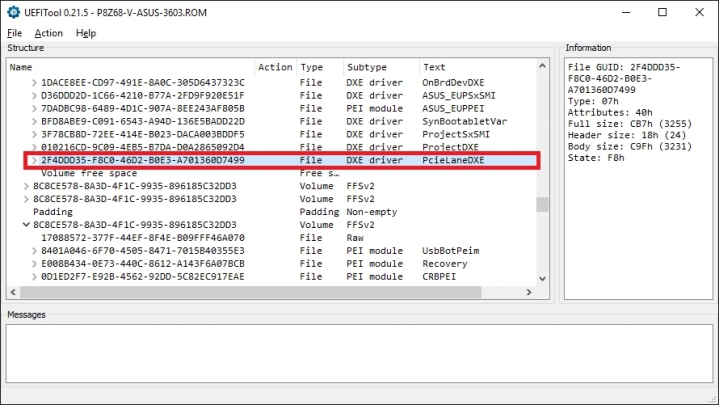Expand the ASUS_EUPPEI file entry
Viewport: 720px width, 405px height.
tap(34, 108)
